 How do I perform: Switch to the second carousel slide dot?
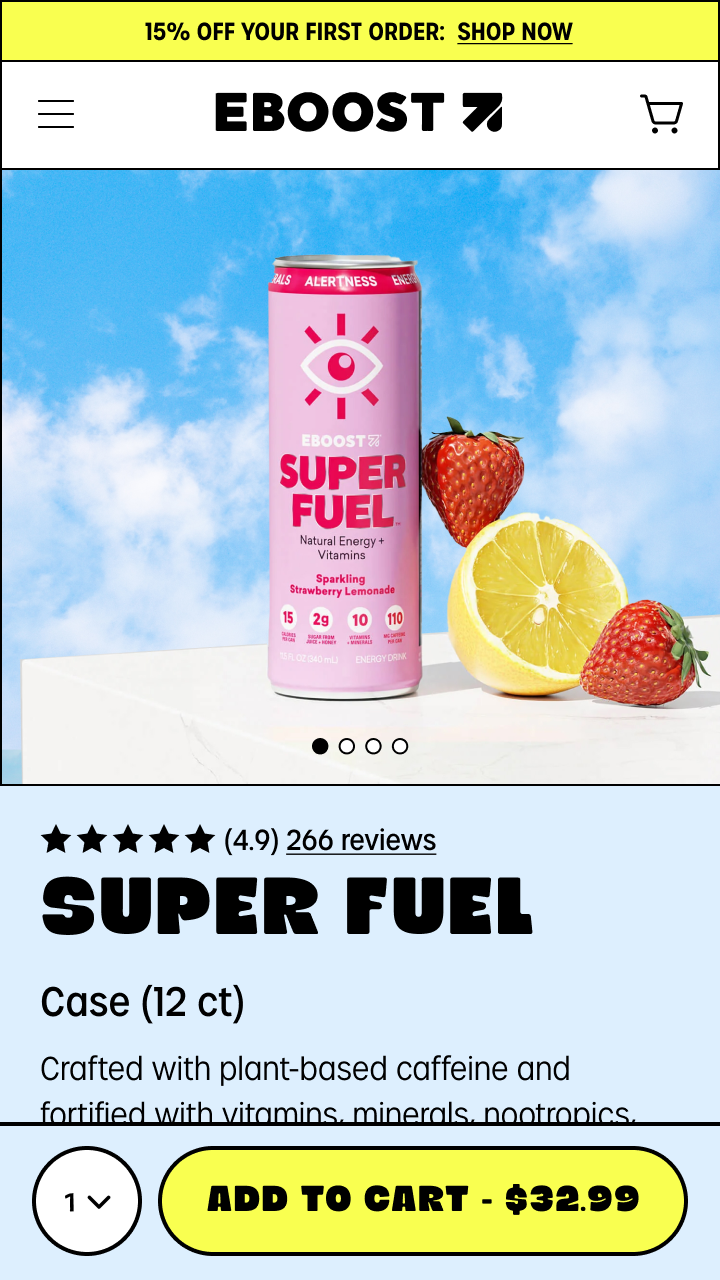click(347, 746)
